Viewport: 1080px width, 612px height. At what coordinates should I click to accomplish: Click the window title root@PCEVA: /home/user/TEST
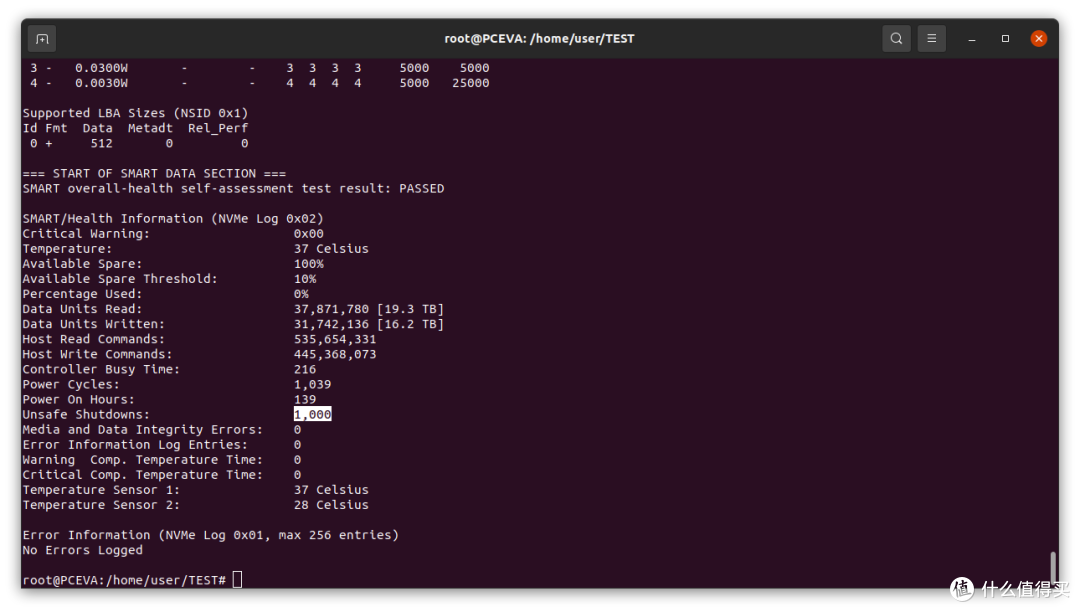pos(539,39)
